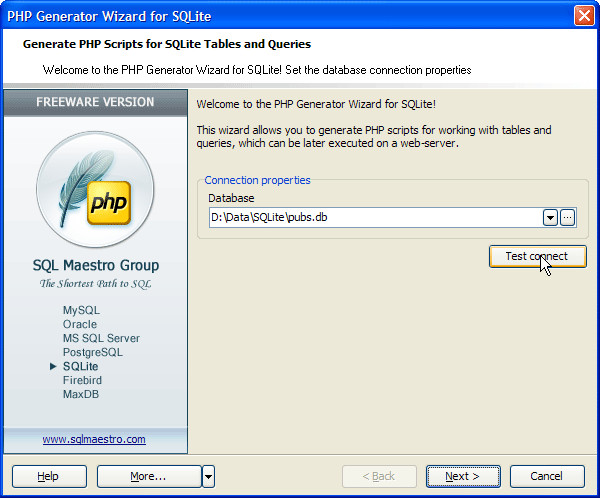
Task: Select Firebird in the product list
Action: coord(82,380)
